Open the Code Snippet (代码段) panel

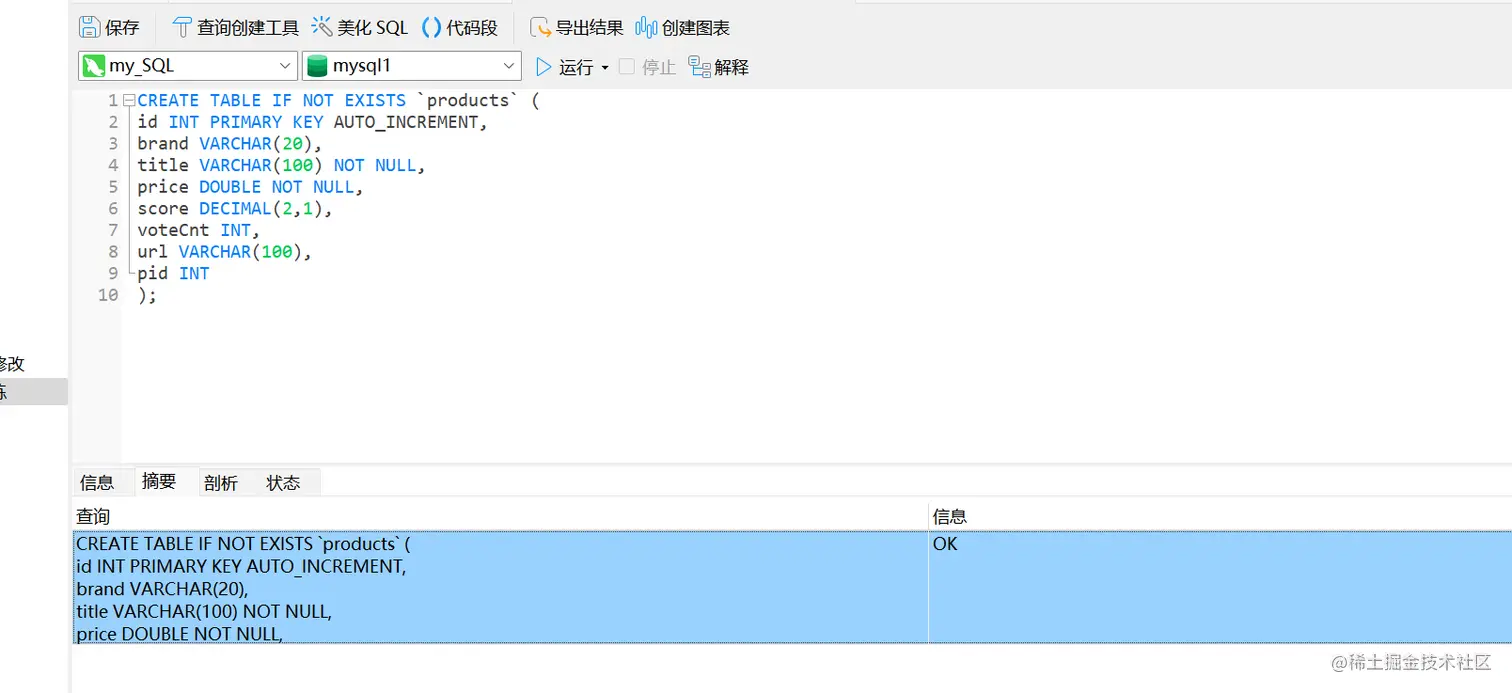[x=459, y=28]
